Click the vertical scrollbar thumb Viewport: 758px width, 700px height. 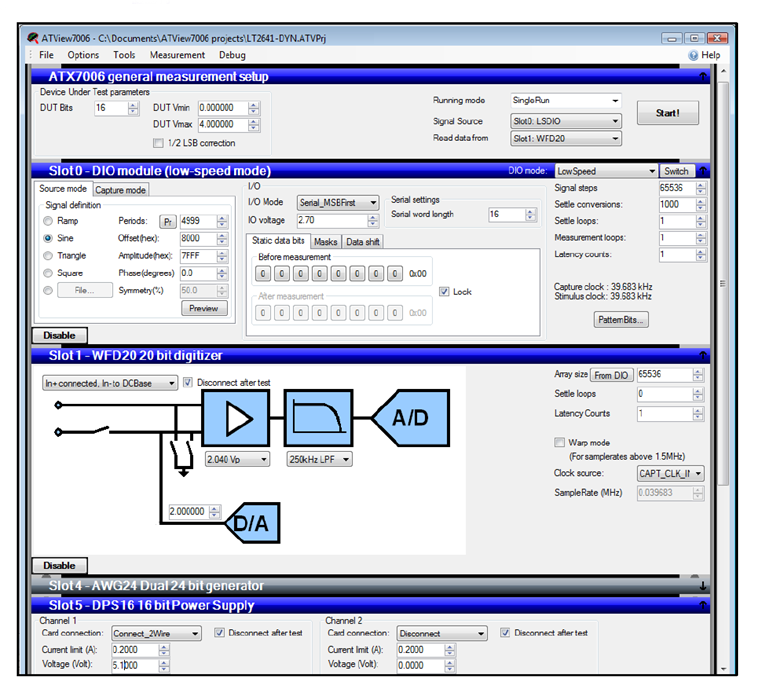tap(723, 283)
